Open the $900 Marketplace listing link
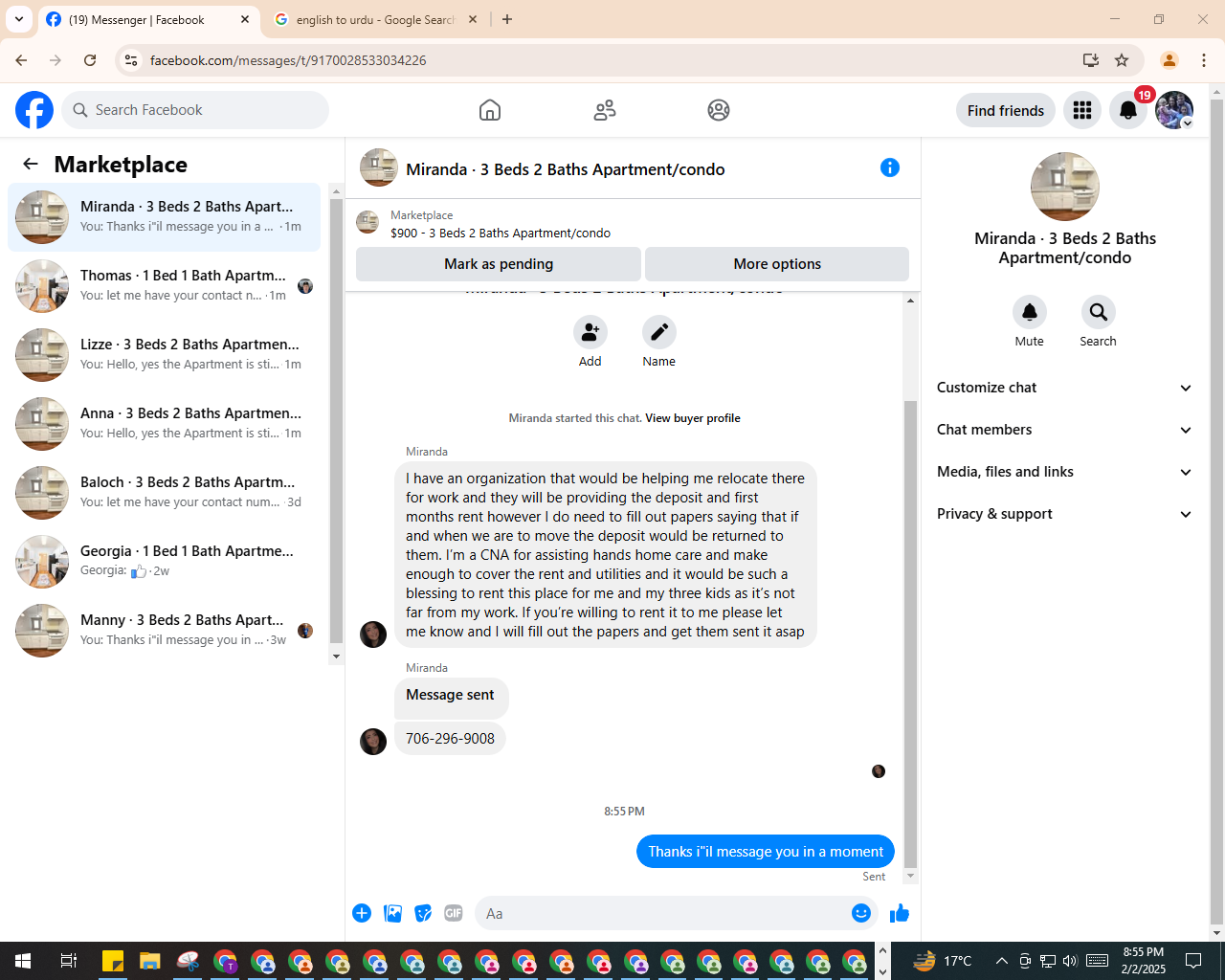The height and width of the screenshot is (980, 1225). tap(501, 233)
